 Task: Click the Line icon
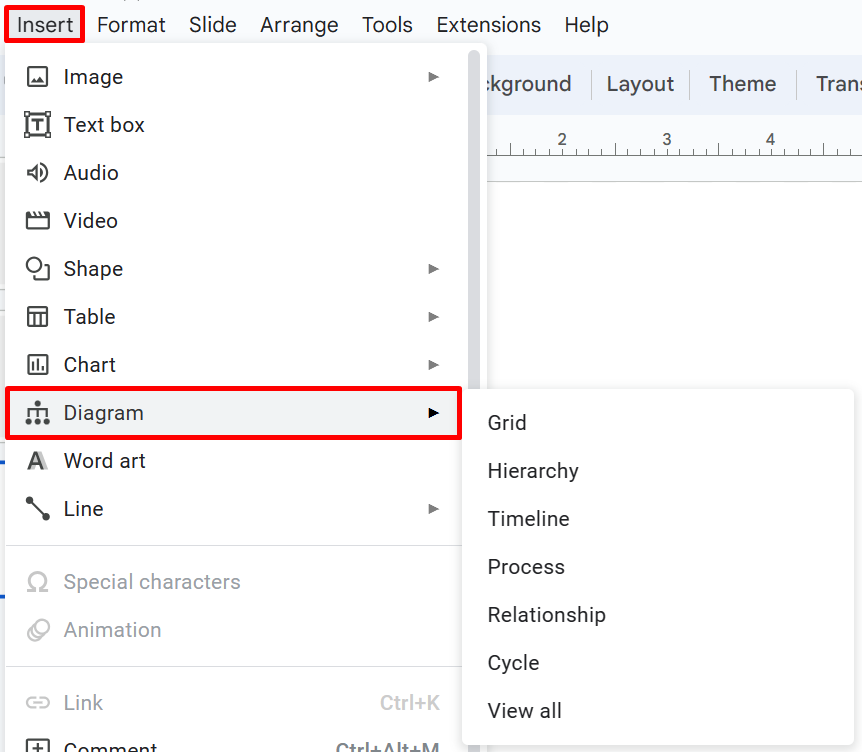pos(37,509)
